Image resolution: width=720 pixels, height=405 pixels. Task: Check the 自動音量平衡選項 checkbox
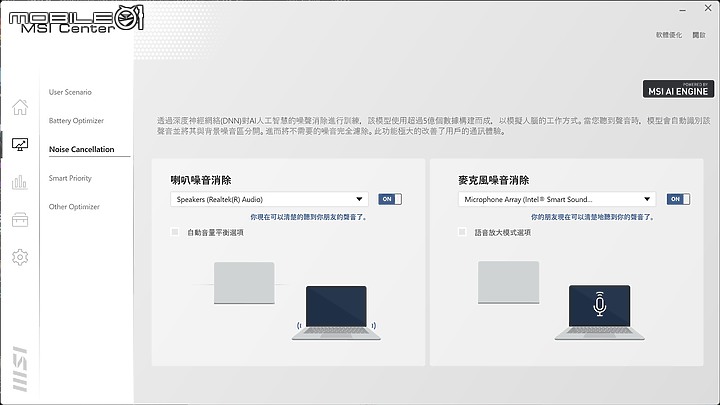coord(175,232)
